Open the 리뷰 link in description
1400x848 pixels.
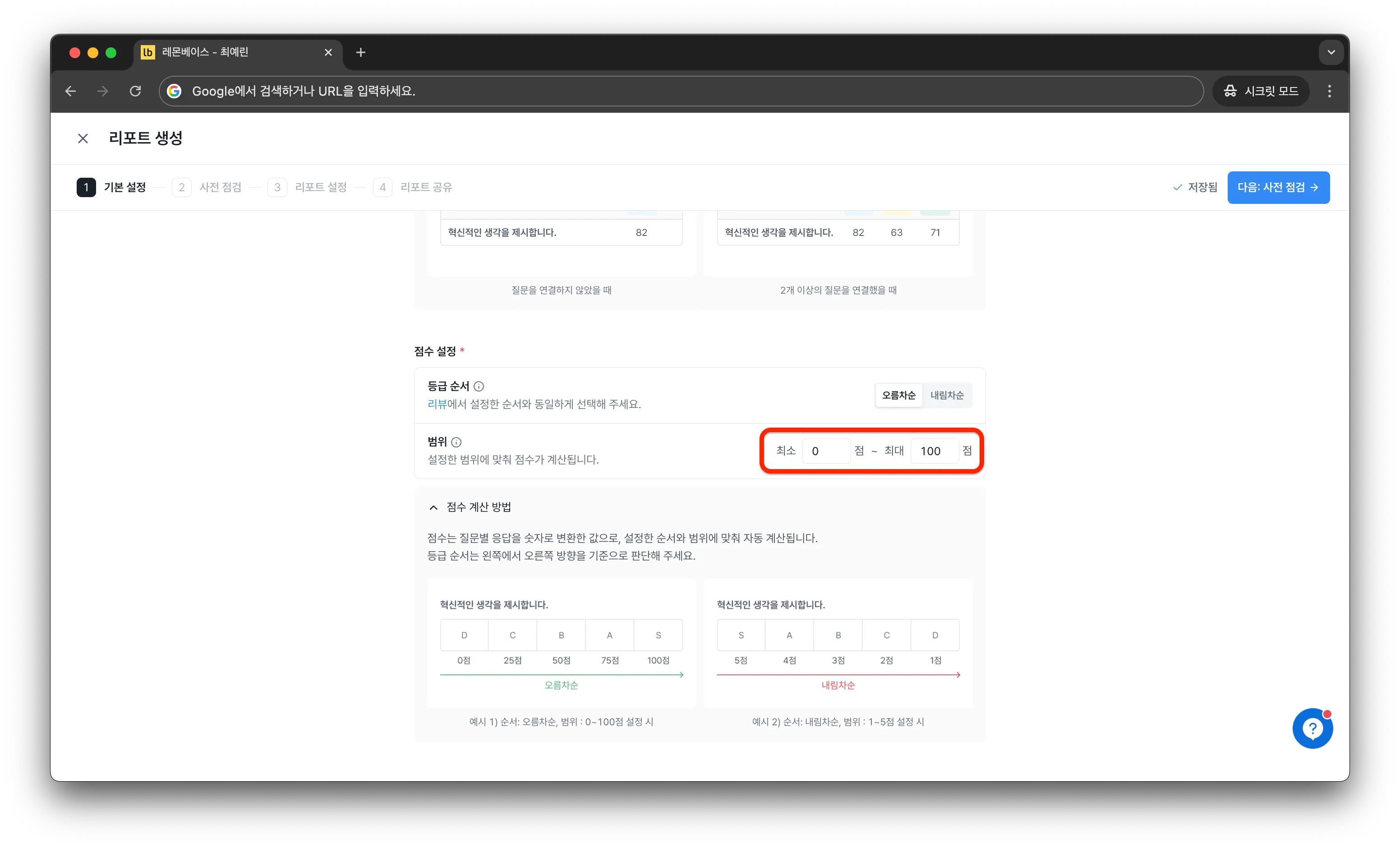coord(437,404)
